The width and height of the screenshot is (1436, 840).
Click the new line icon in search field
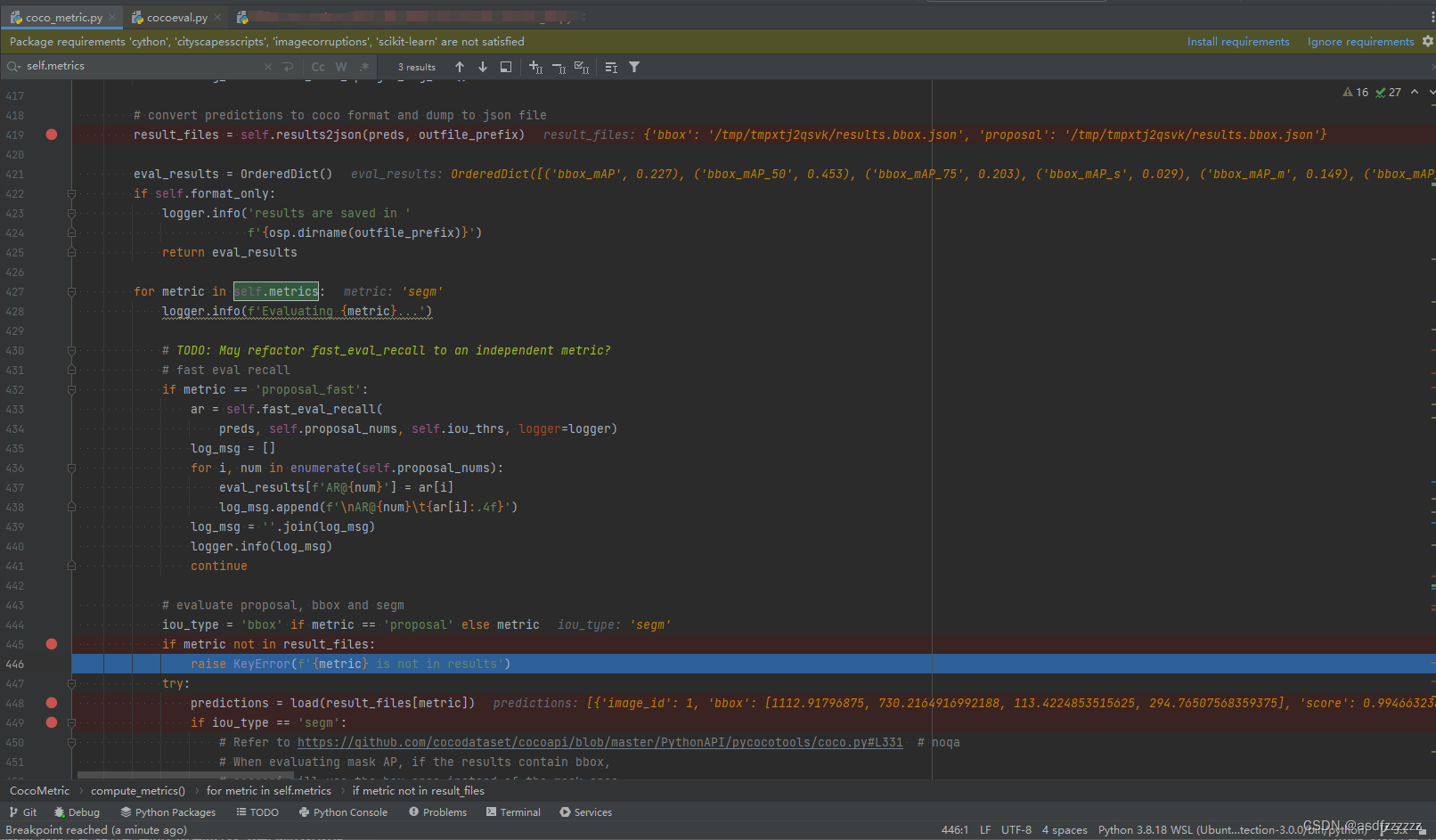288,67
